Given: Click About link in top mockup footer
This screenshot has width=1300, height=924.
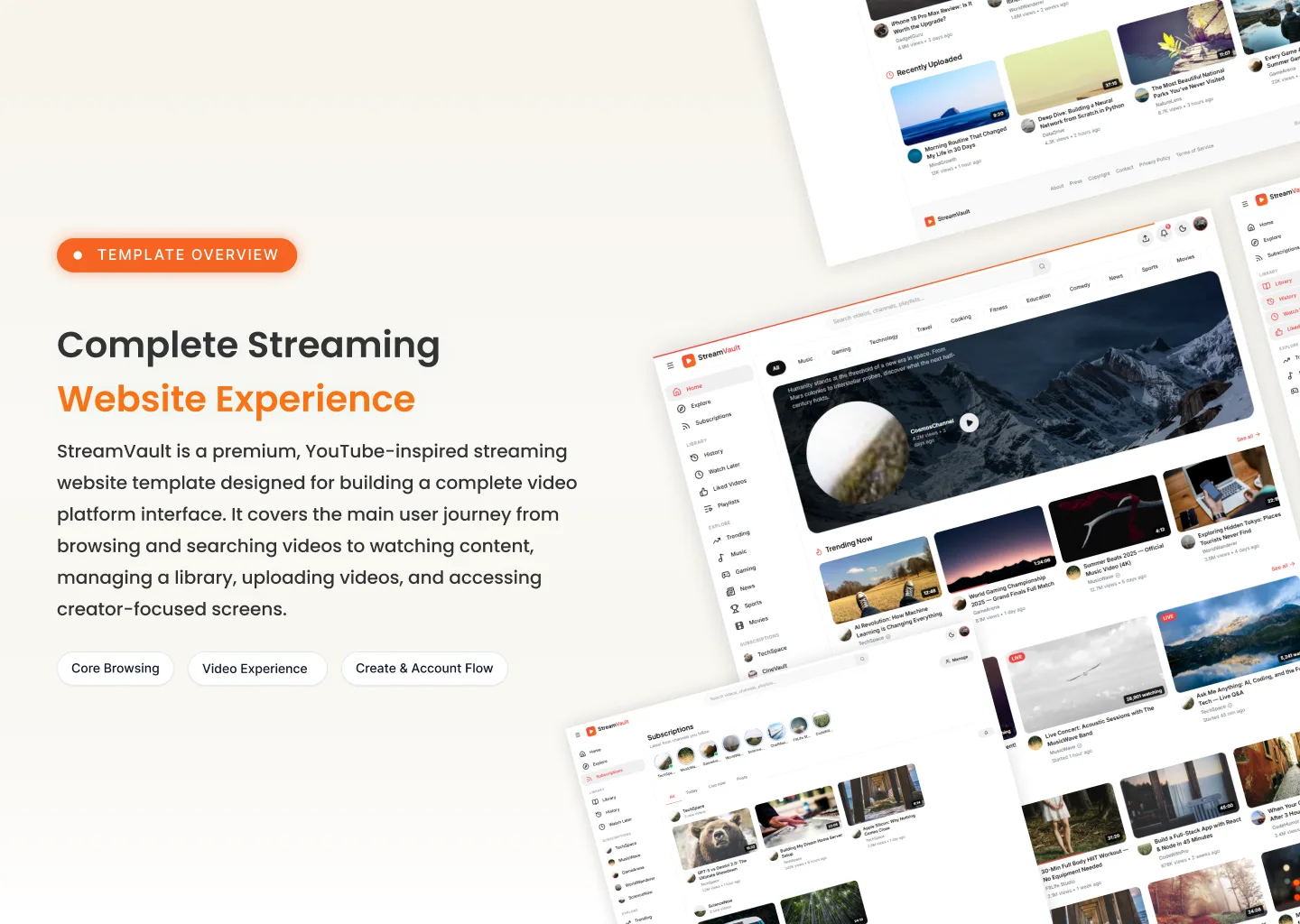Looking at the screenshot, I should point(1057,187).
